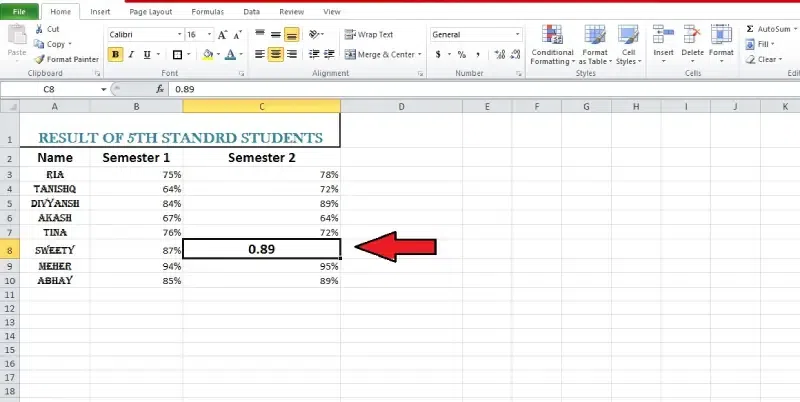
Task: Toggle Italic formatting
Action: click(131, 54)
